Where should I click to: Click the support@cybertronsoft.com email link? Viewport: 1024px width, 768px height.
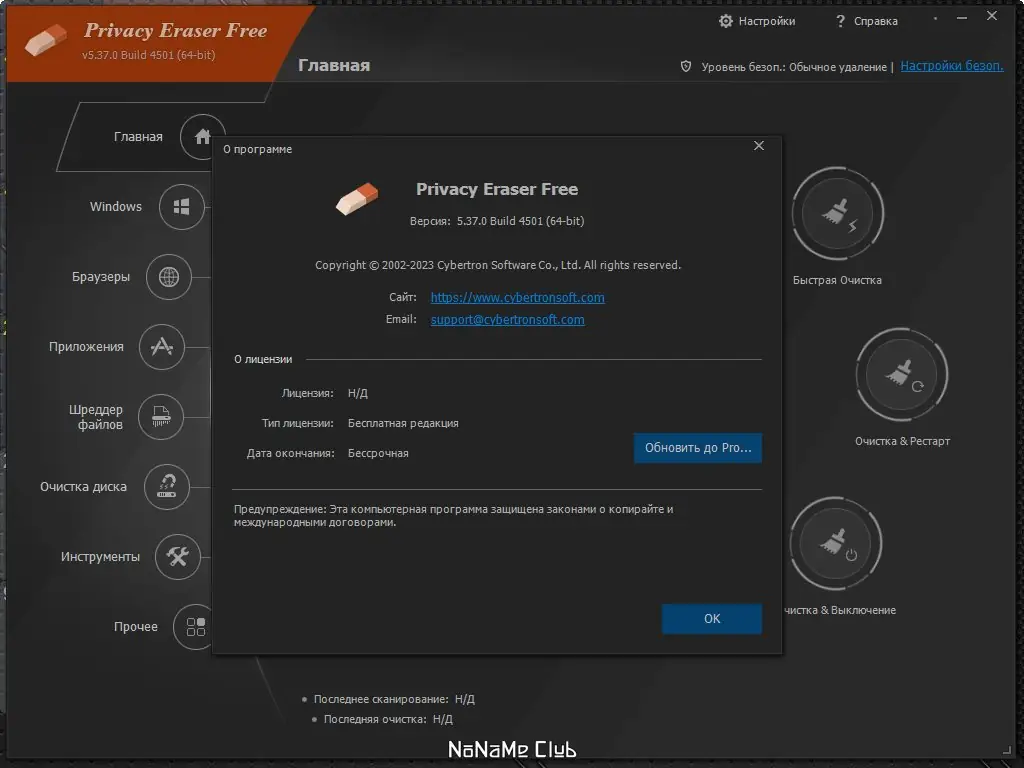[x=507, y=319]
